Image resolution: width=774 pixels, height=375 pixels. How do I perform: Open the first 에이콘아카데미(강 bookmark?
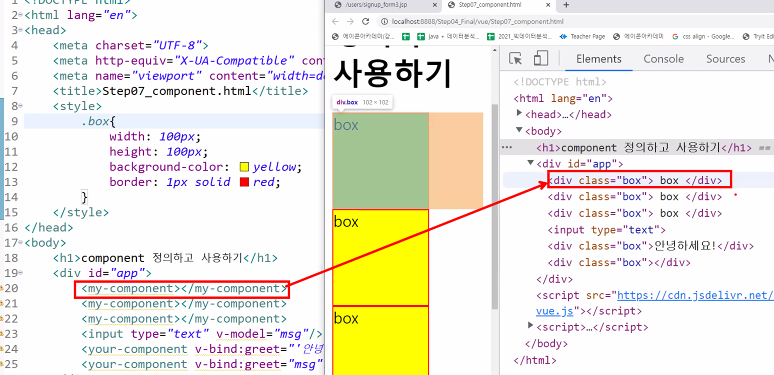[x=364, y=37]
